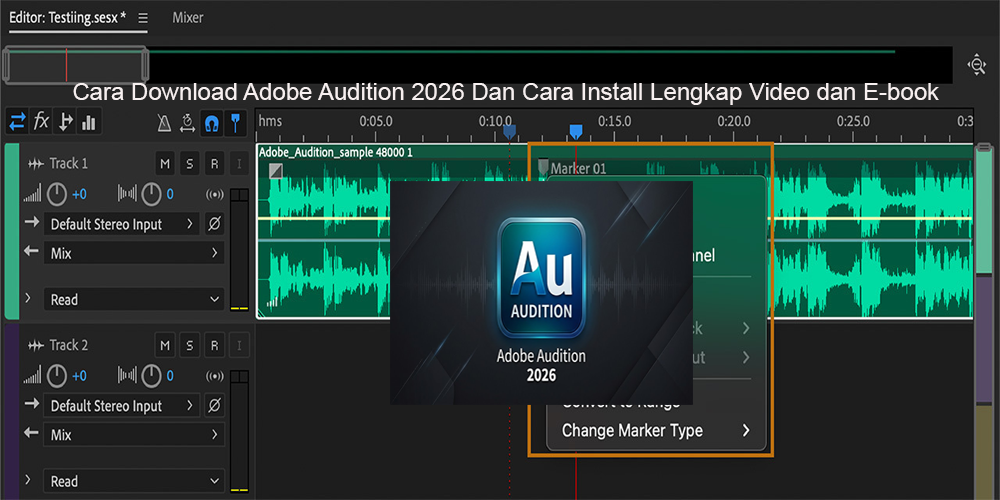The height and width of the screenshot is (500, 1000).
Task: Expand Track 2 automation section arrow
Action: 28,480
